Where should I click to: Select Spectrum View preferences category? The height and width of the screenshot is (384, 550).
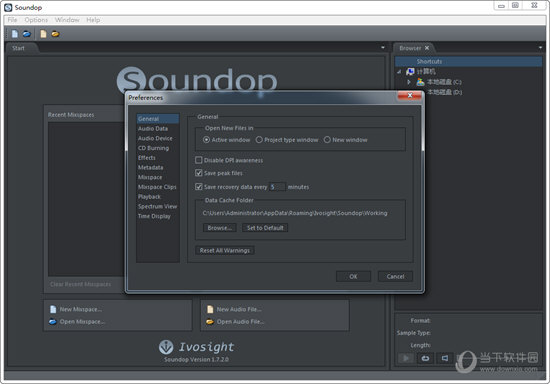[x=157, y=206]
